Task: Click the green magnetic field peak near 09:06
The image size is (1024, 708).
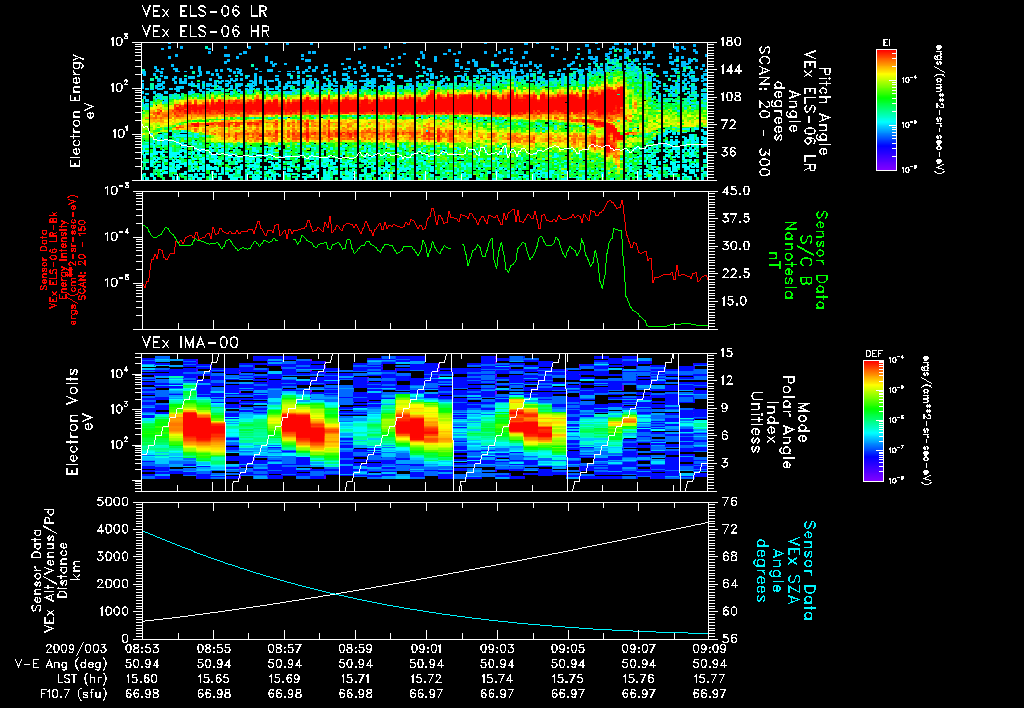Action: 616,229
